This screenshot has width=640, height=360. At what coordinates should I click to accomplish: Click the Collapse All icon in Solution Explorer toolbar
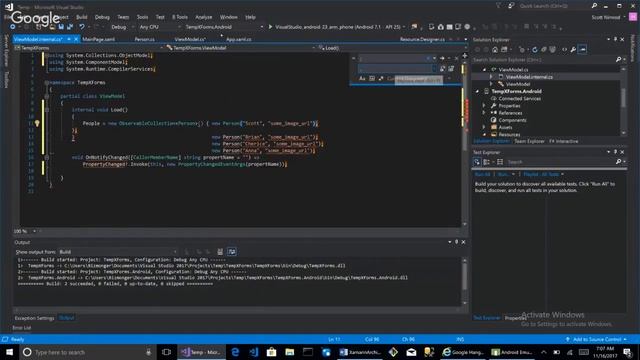(x=544, y=49)
